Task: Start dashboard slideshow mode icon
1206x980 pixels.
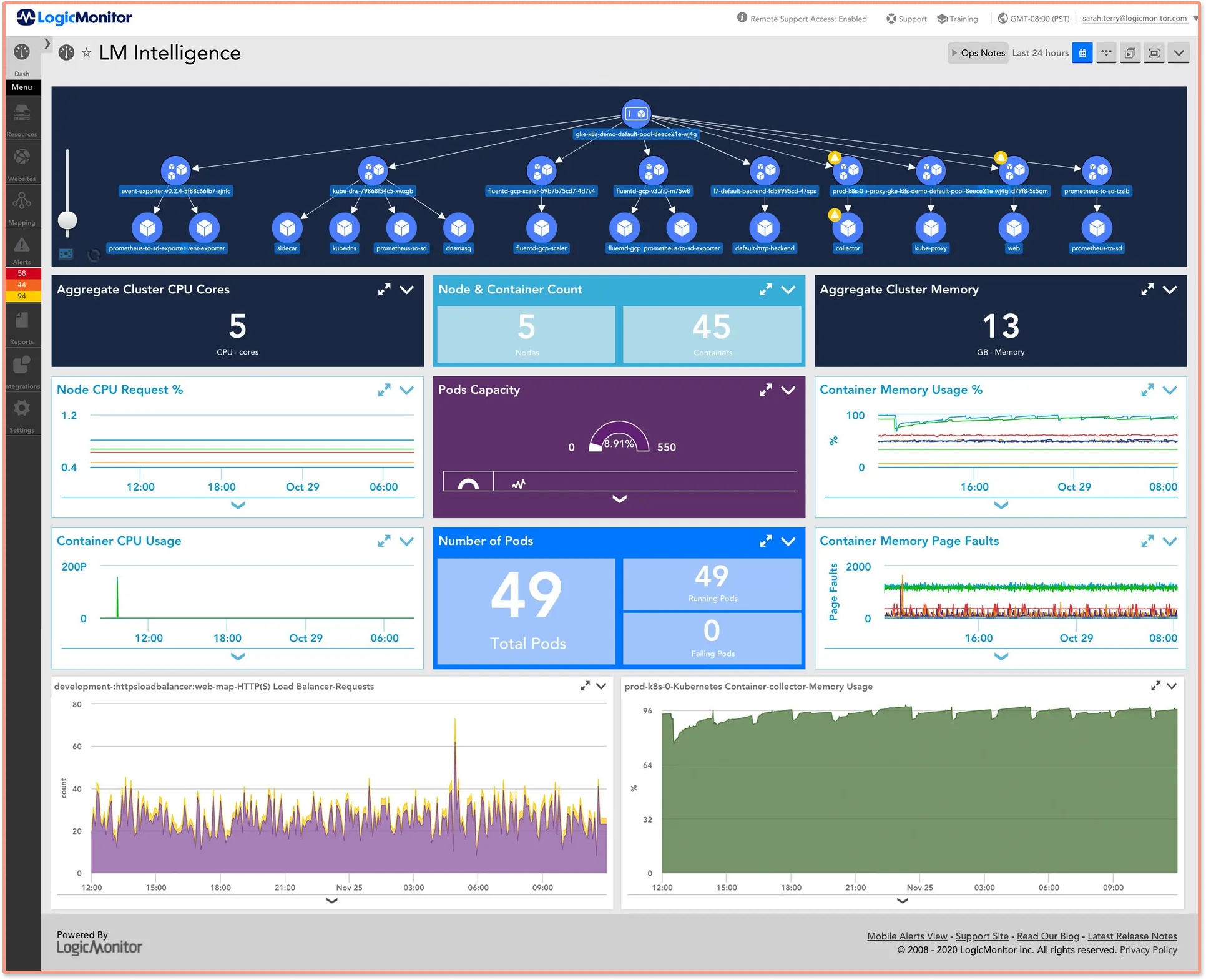Action: pyautogui.click(x=1130, y=53)
